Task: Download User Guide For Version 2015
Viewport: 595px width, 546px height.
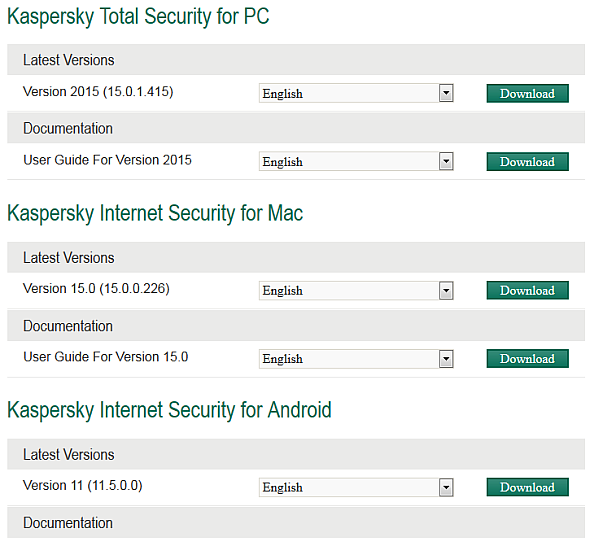Action: click(x=527, y=162)
